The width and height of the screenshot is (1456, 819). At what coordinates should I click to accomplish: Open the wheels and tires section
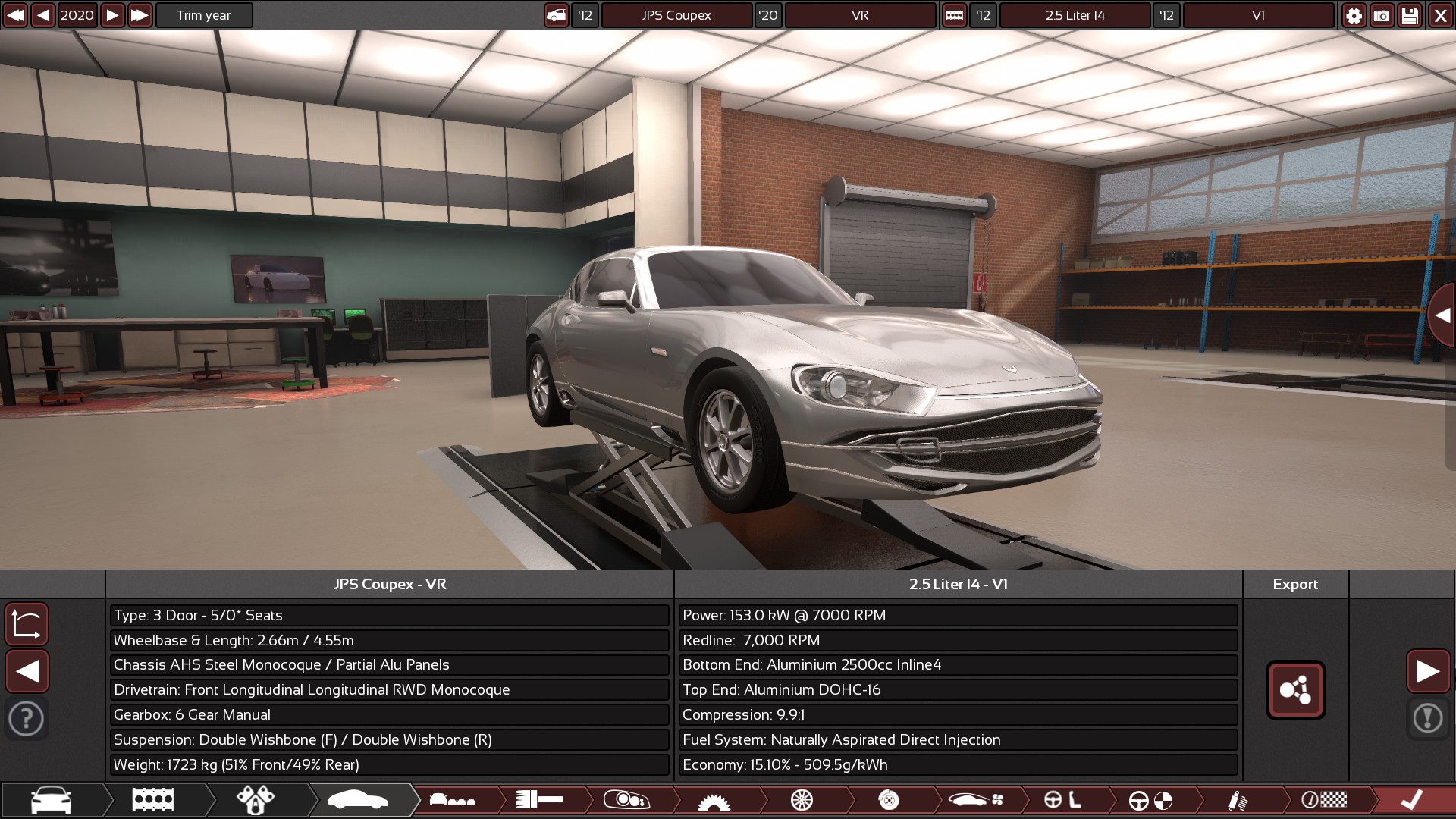tap(802, 800)
